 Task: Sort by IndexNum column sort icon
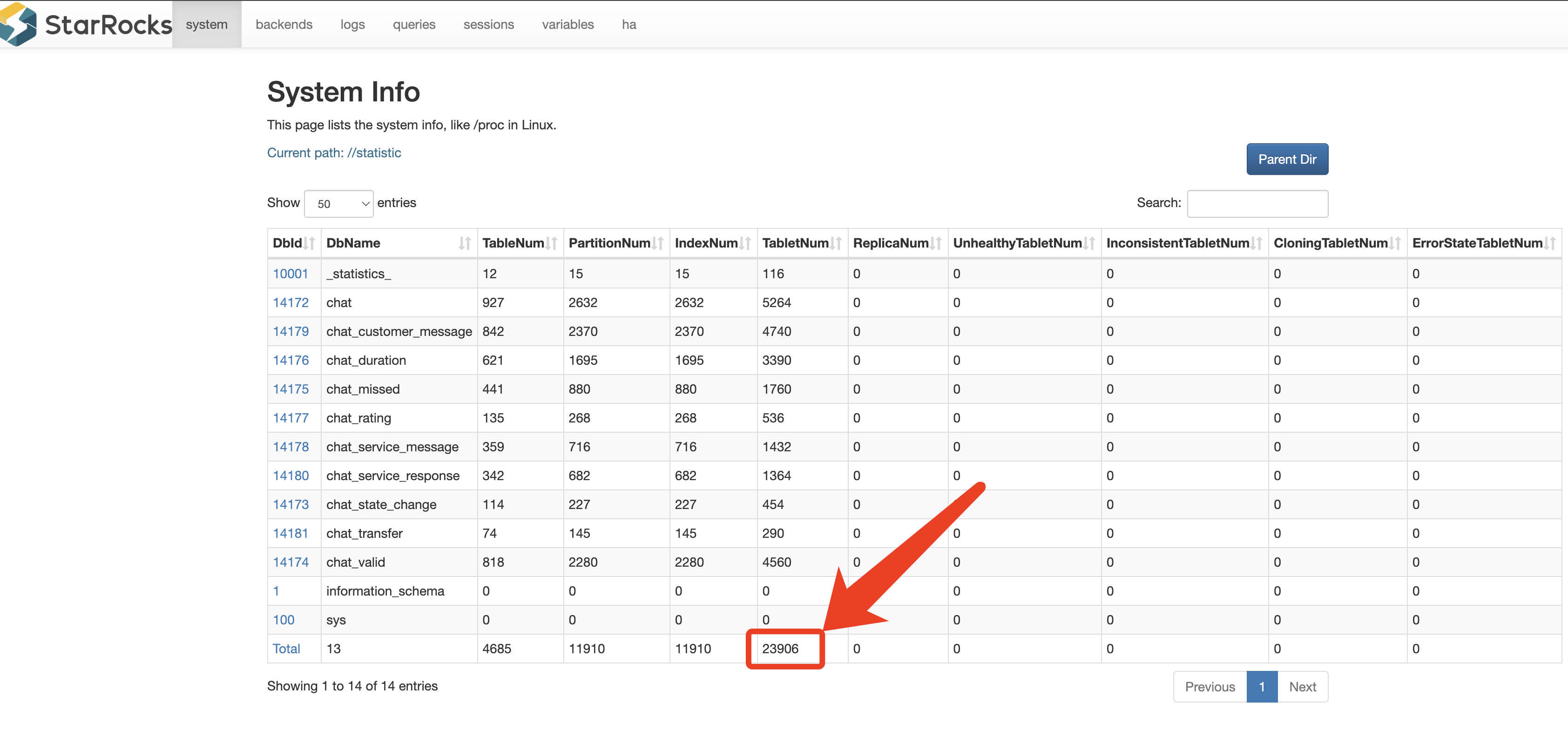745,243
